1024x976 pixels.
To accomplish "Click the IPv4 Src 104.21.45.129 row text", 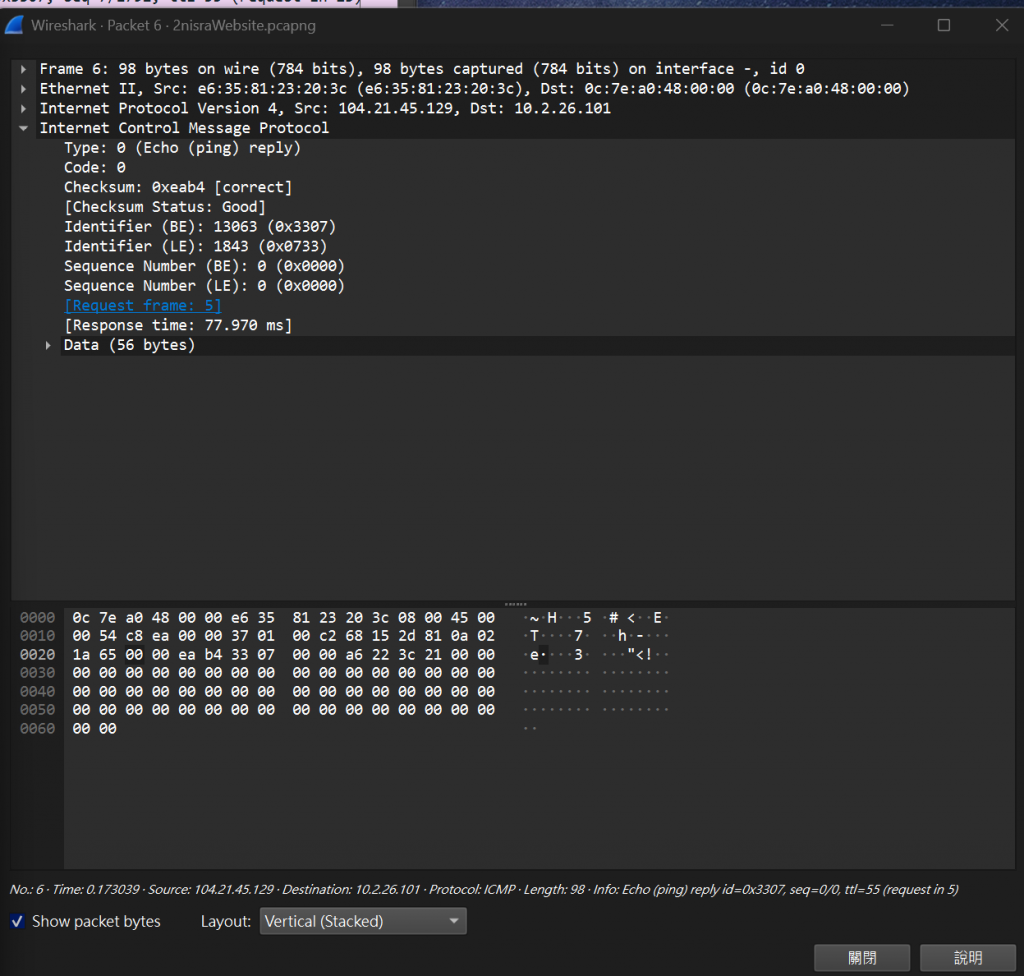I will tap(325, 108).
